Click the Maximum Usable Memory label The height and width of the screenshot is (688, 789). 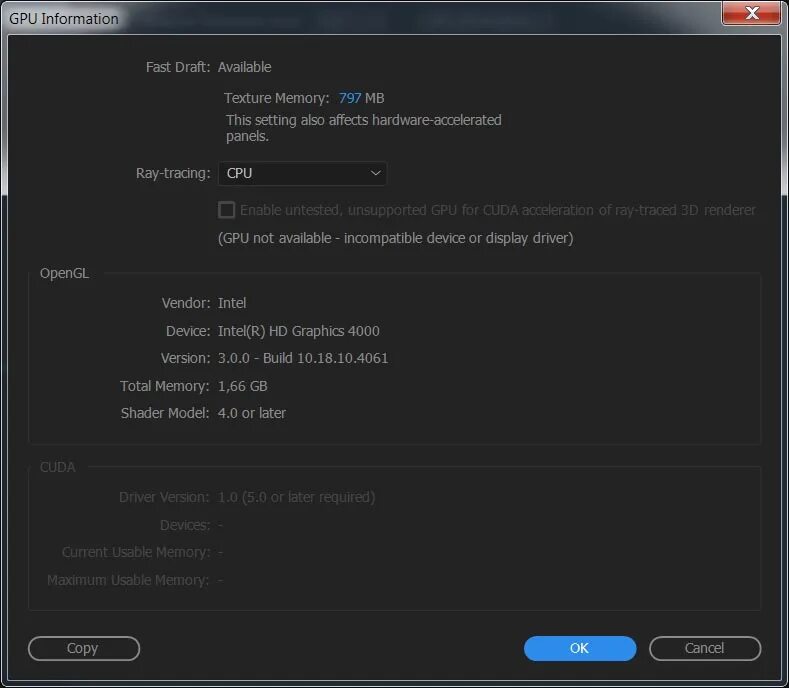128,580
